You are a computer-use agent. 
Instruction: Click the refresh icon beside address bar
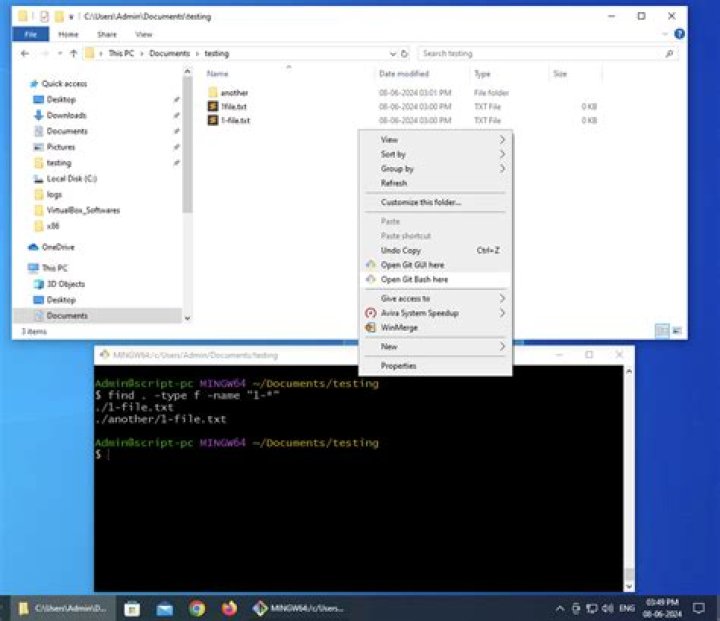click(404, 54)
